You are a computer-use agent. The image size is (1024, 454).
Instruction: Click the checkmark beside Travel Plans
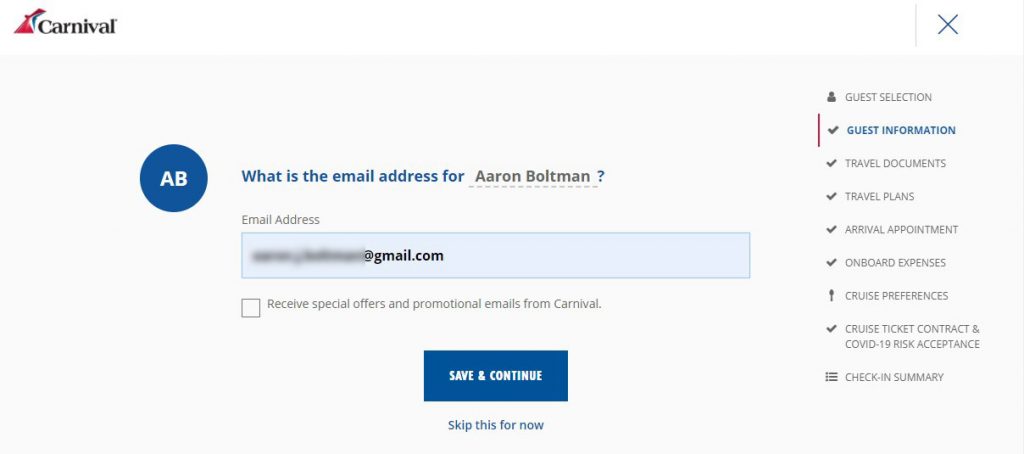click(x=831, y=196)
